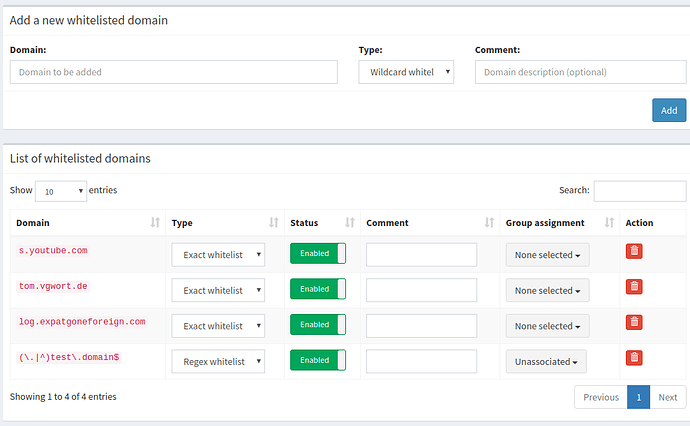Image resolution: width=690 pixels, height=426 pixels.
Task: Toggle Enabled status for tom.vgwort.de
Action: (x=318, y=289)
